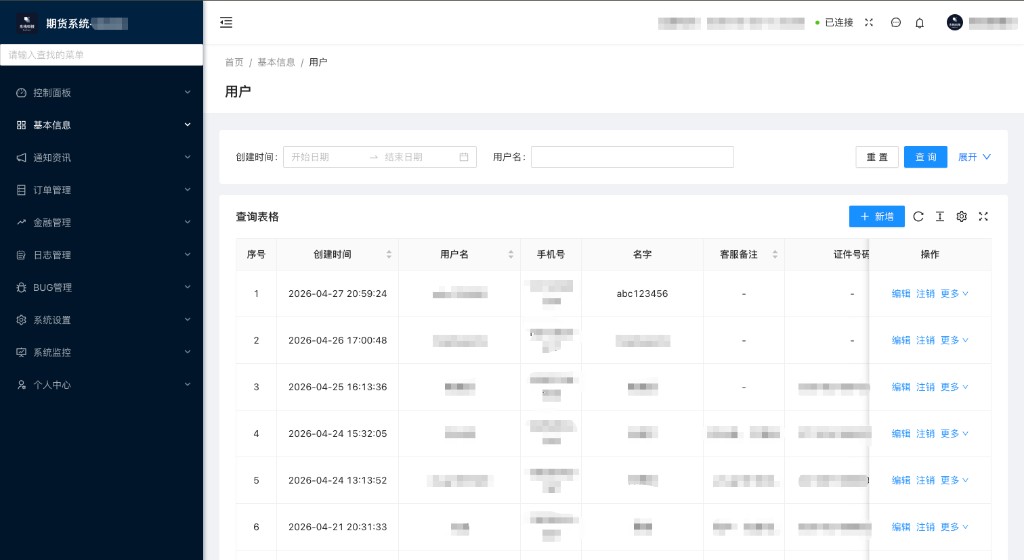Click 编辑 for row 1
This screenshot has height=560, width=1024.
901,294
